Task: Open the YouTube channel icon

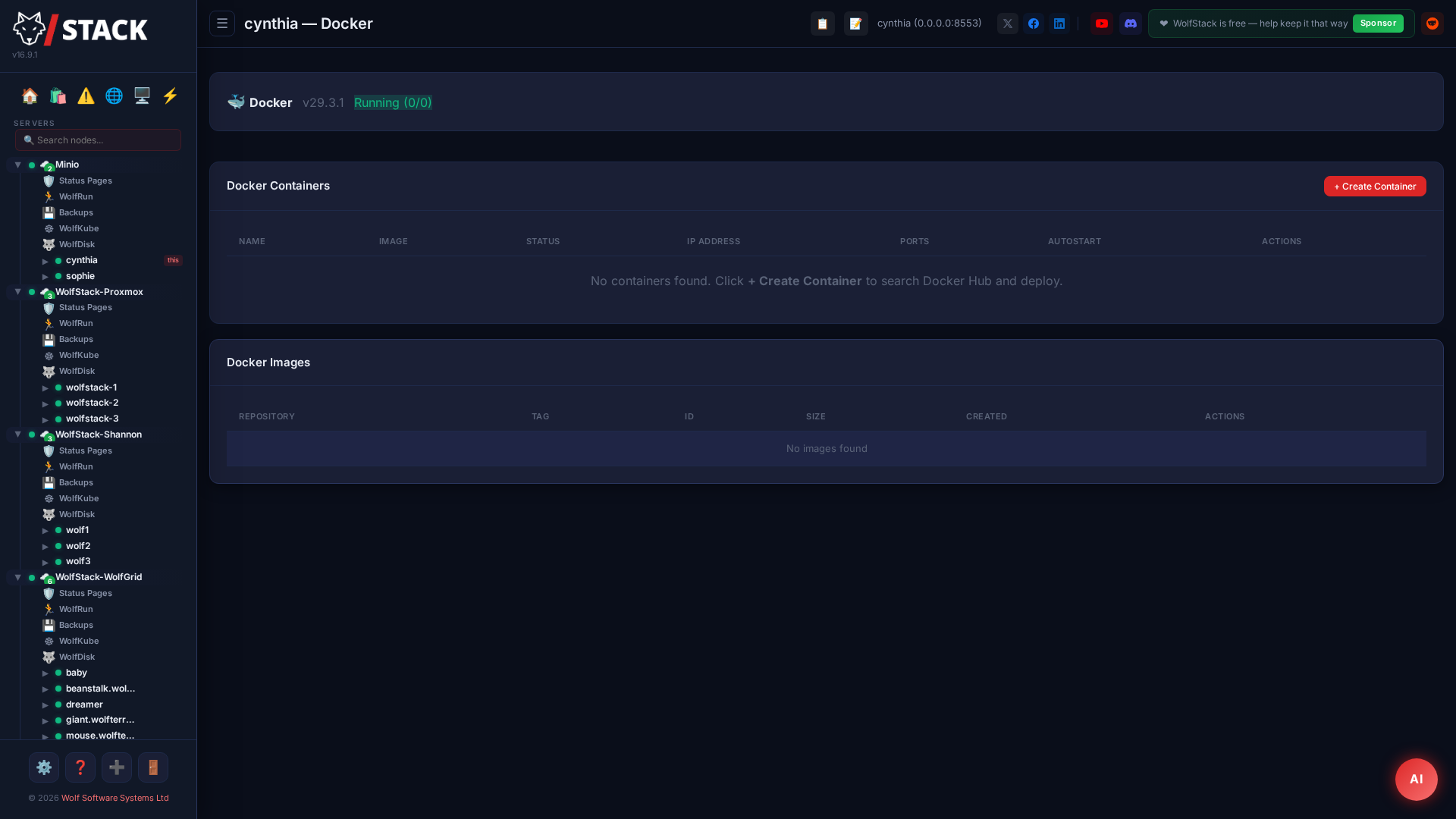Action: pyautogui.click(x=1102, y=24)
